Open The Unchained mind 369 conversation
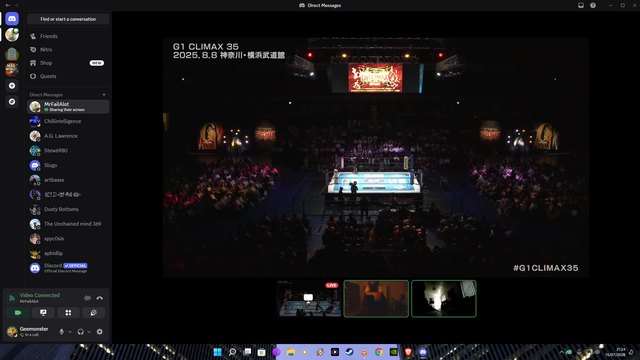The width and height of the screenshot is (640, 360). [68, 224]
